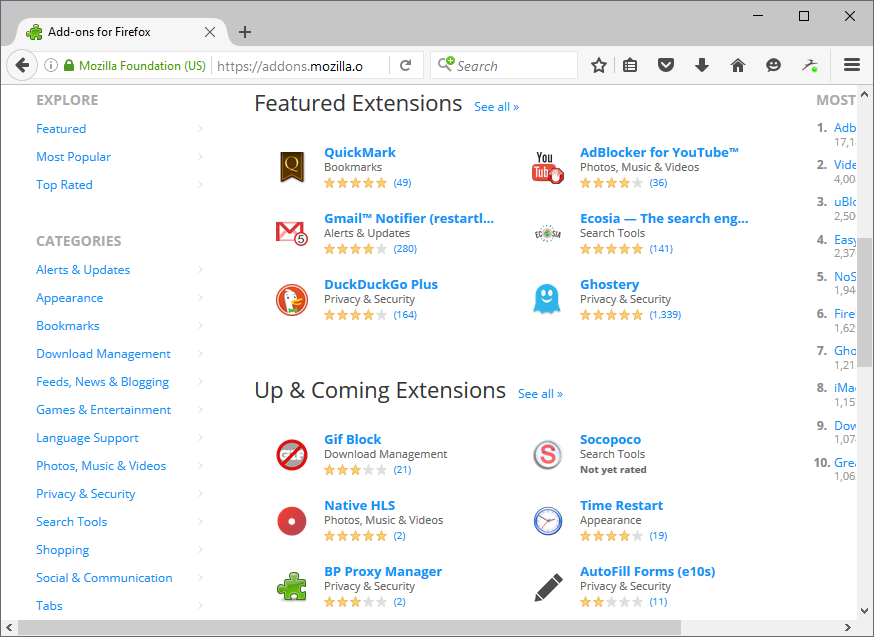Close the Add-ons for Firefox tab
The image size is (874, 637).
click(210, 32)
